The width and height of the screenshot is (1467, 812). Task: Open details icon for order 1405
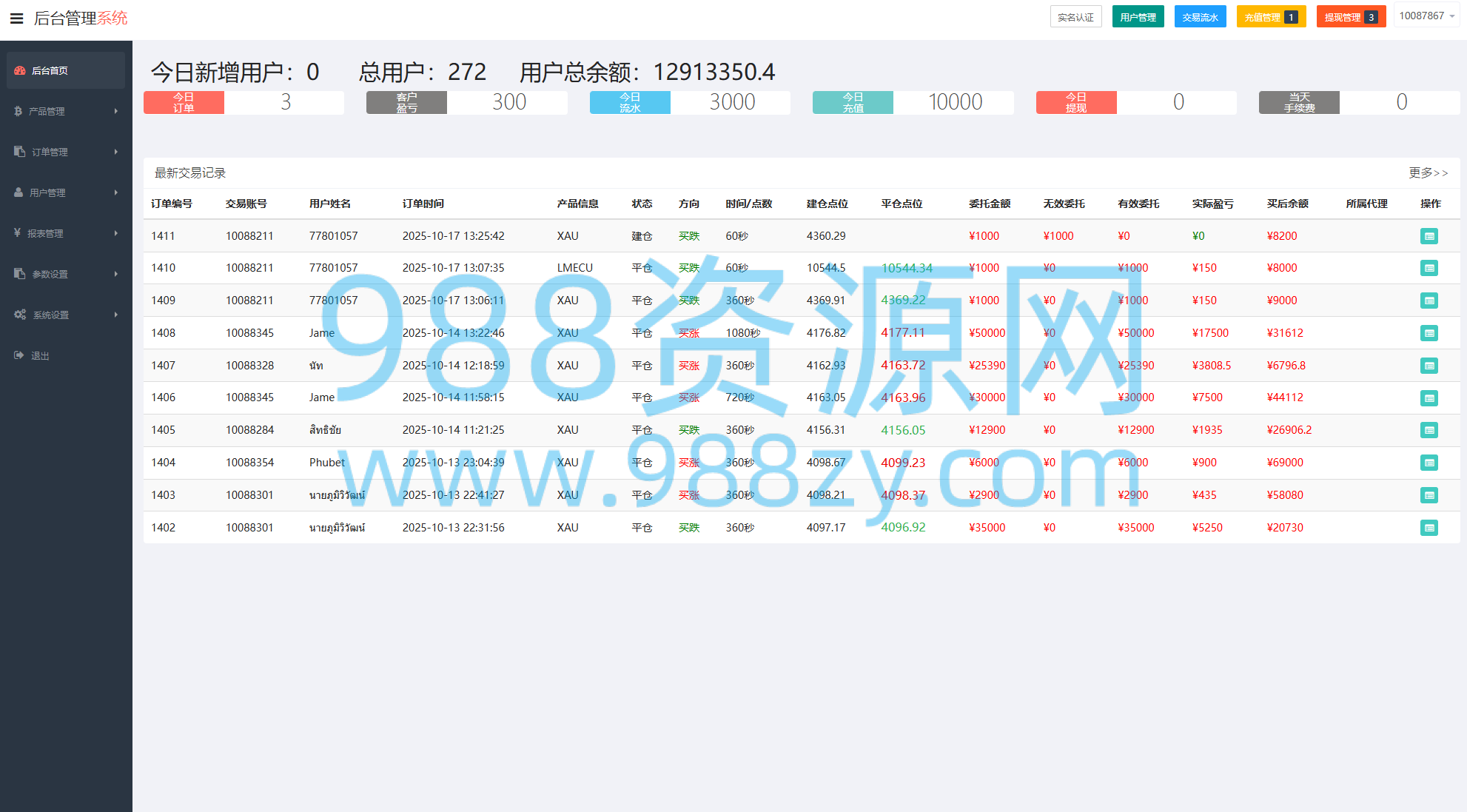coord(1429,430)
